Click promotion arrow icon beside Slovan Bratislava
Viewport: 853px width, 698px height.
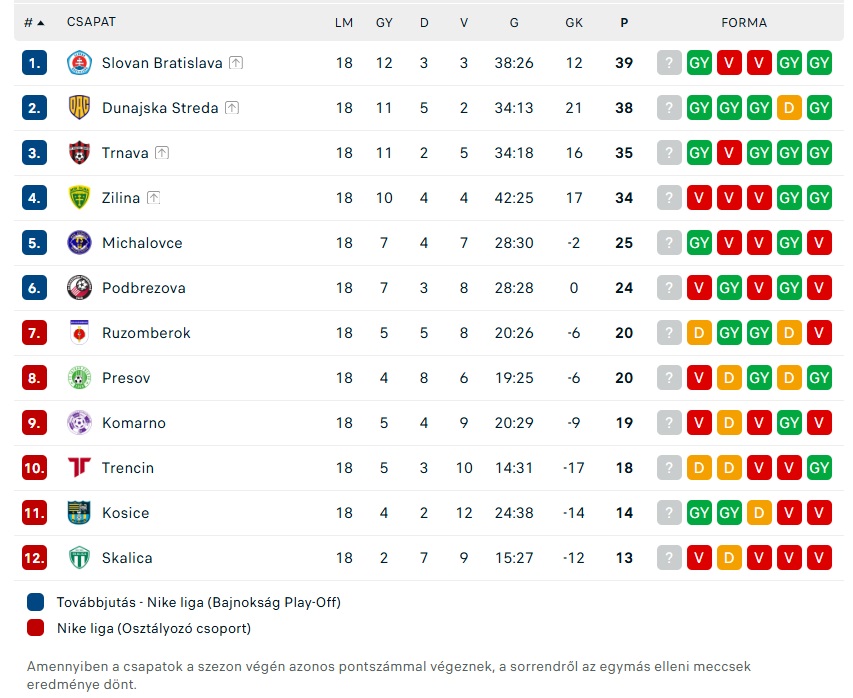[x=236, y=63]
